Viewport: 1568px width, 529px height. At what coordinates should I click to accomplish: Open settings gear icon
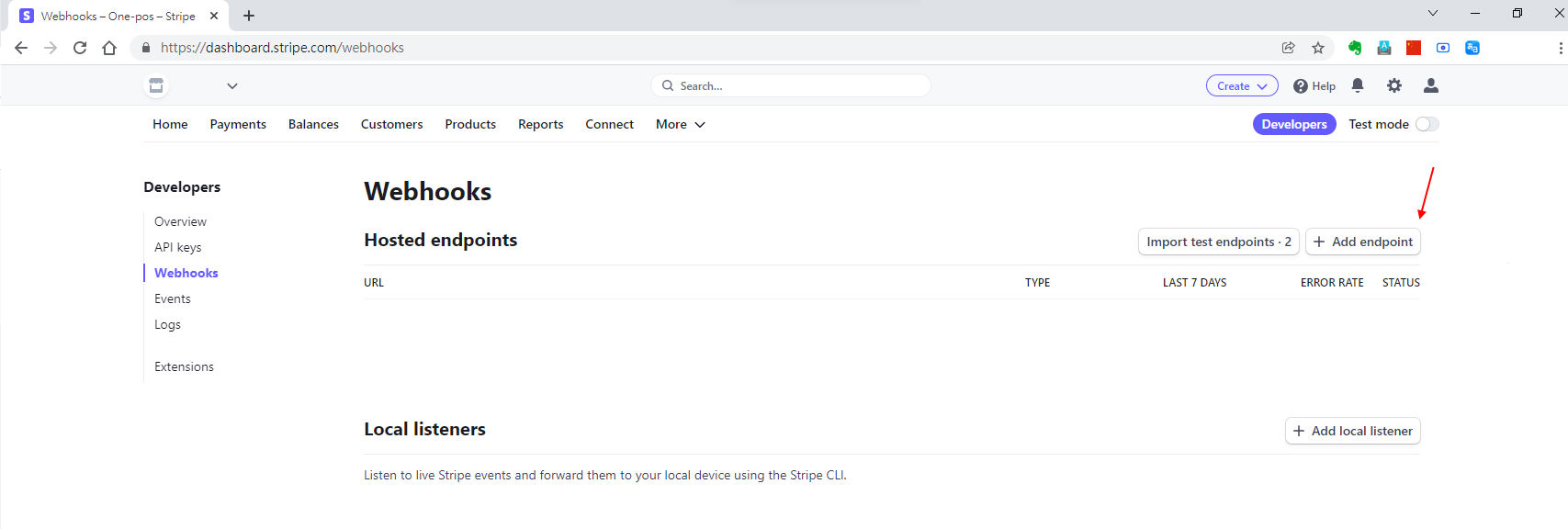[1394, 85]
